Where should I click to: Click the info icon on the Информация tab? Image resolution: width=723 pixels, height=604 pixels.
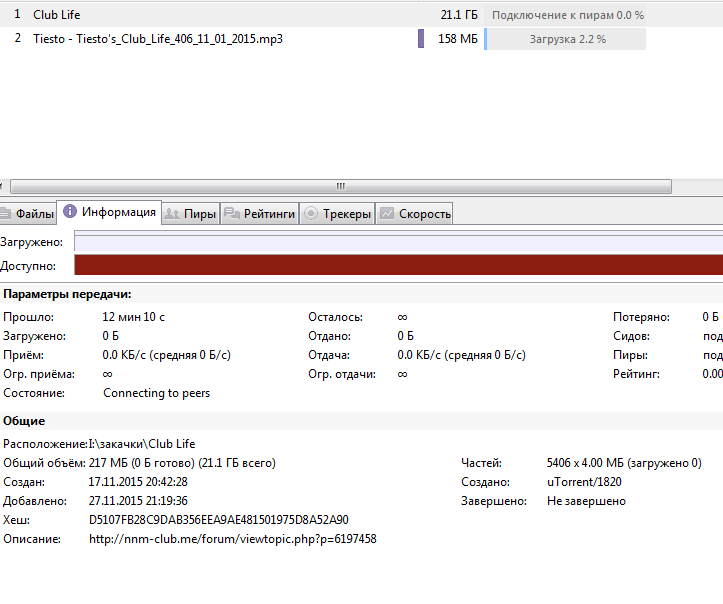(x=70, y=211)
